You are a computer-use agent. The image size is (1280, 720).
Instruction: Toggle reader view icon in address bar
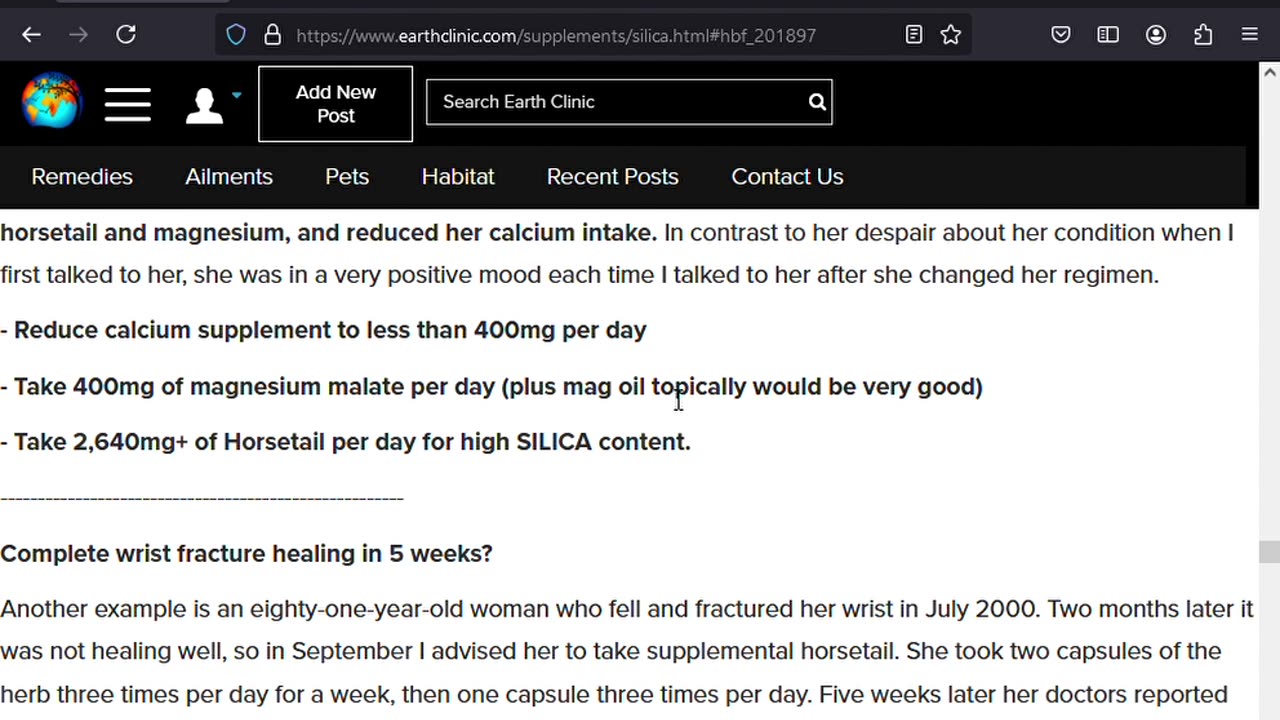tap(914, 35)
